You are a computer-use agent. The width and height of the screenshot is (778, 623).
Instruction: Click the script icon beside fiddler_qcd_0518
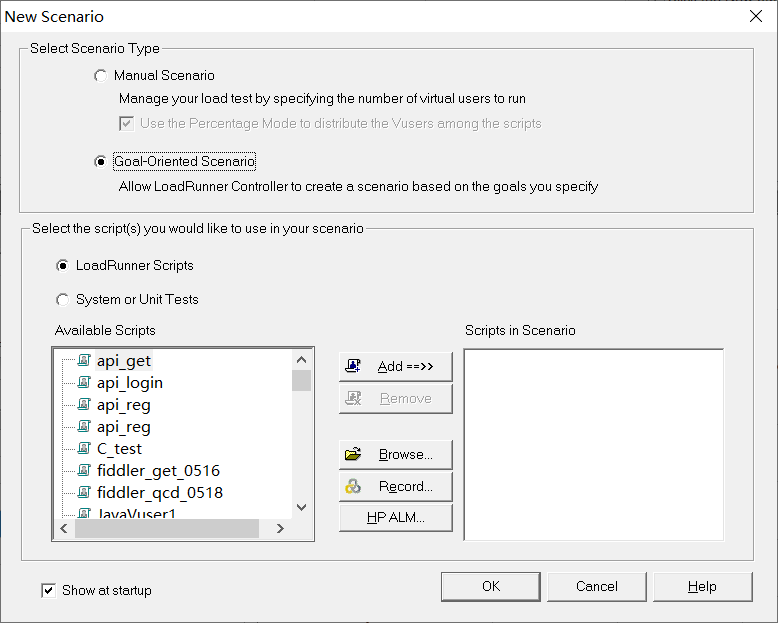(x=84, y=493)
